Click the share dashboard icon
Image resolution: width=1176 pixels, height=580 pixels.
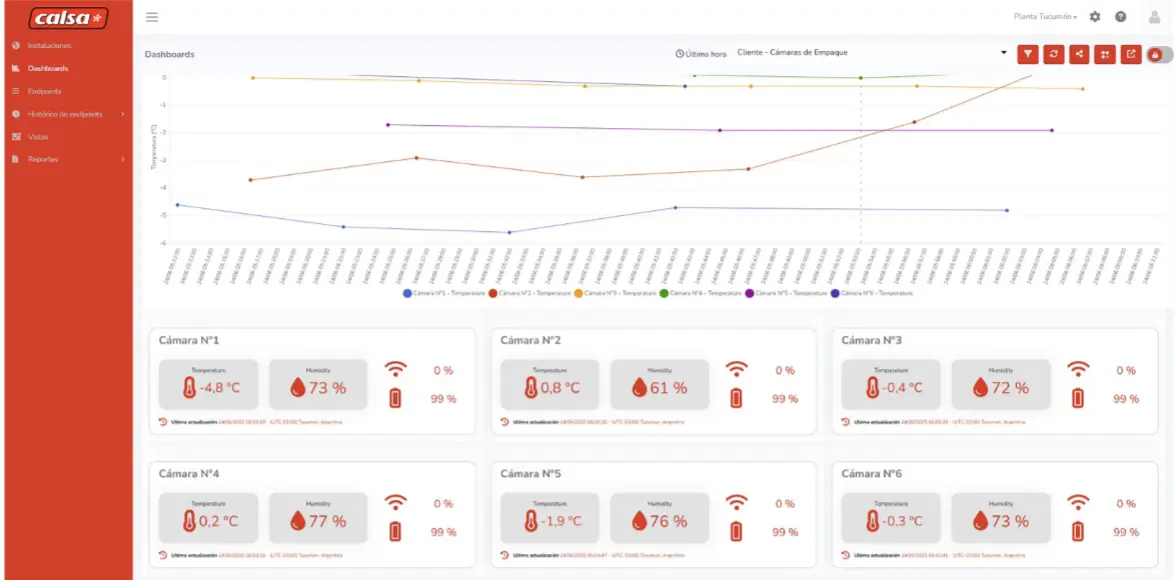[x=1079, y=54]
